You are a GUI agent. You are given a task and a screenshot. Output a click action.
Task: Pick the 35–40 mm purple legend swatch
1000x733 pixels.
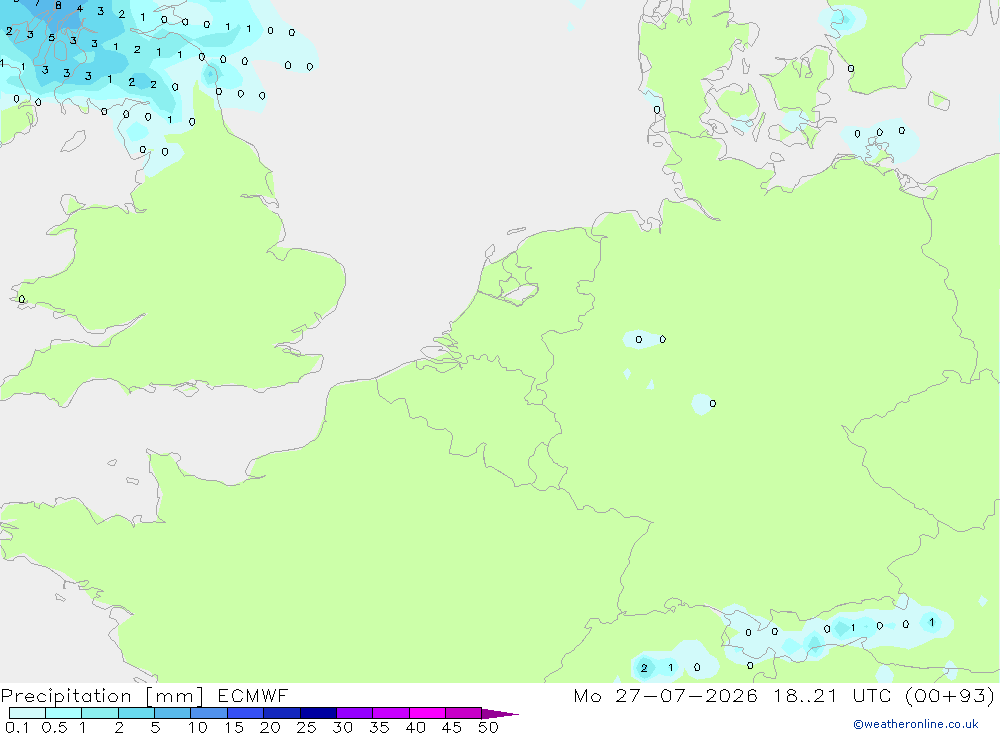click(391, 713)
